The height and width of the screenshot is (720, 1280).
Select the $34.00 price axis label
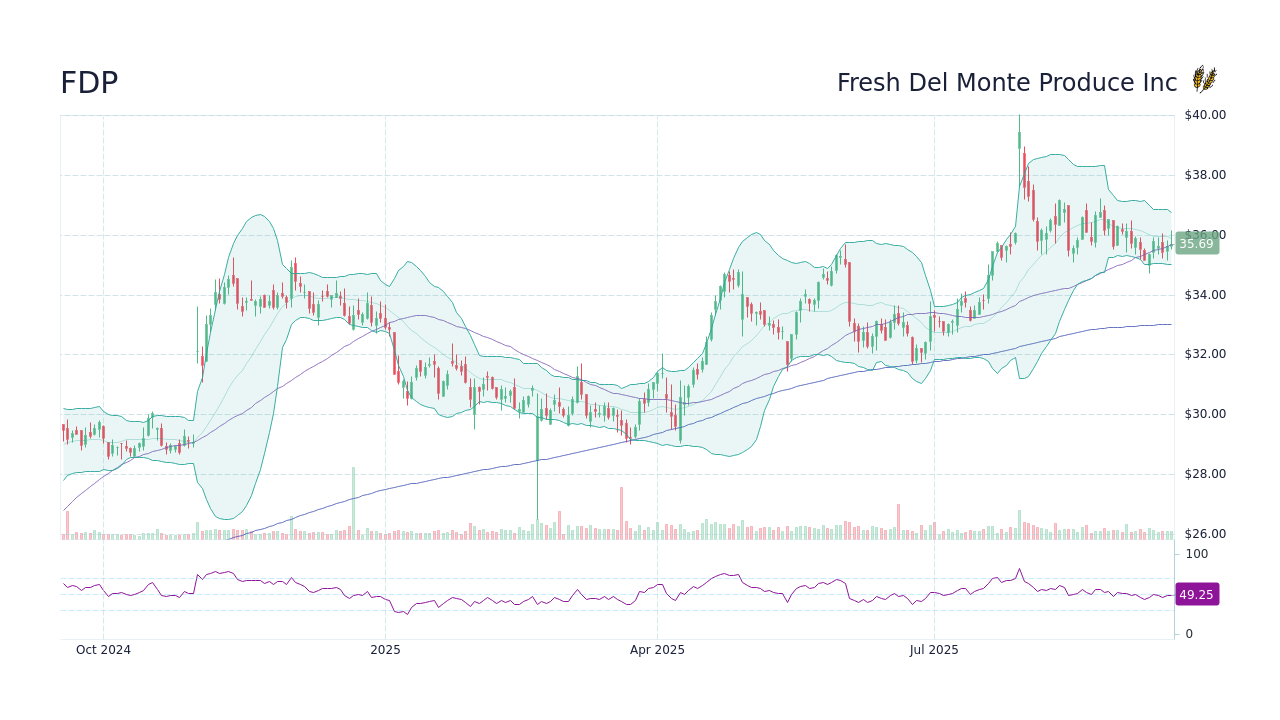(x=1205, y=295)
